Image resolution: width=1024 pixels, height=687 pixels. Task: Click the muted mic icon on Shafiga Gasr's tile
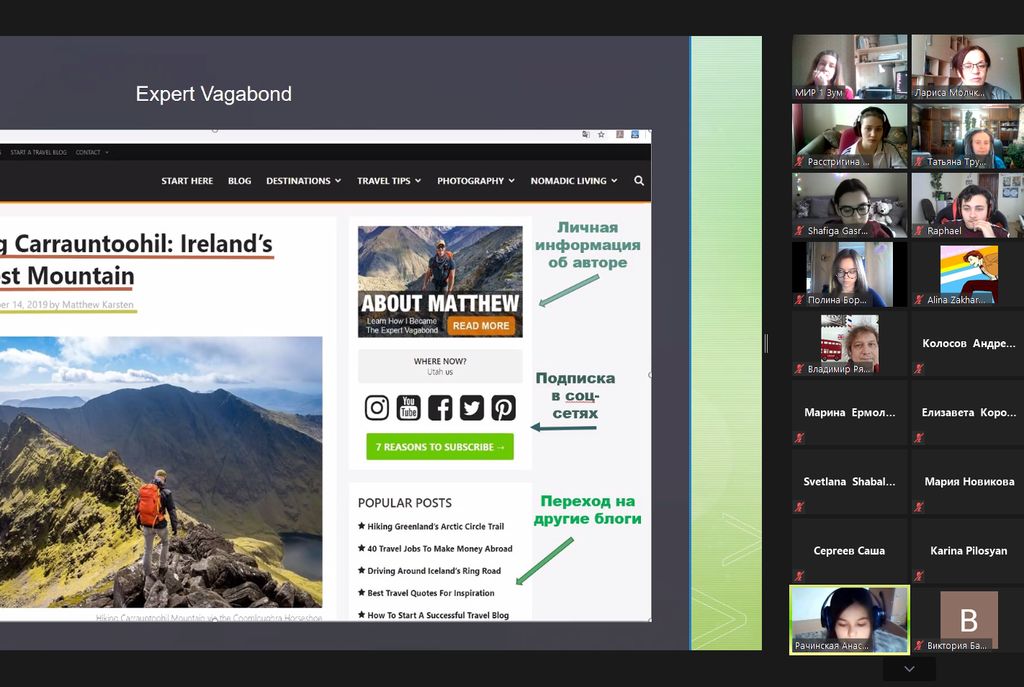(799, 231)
